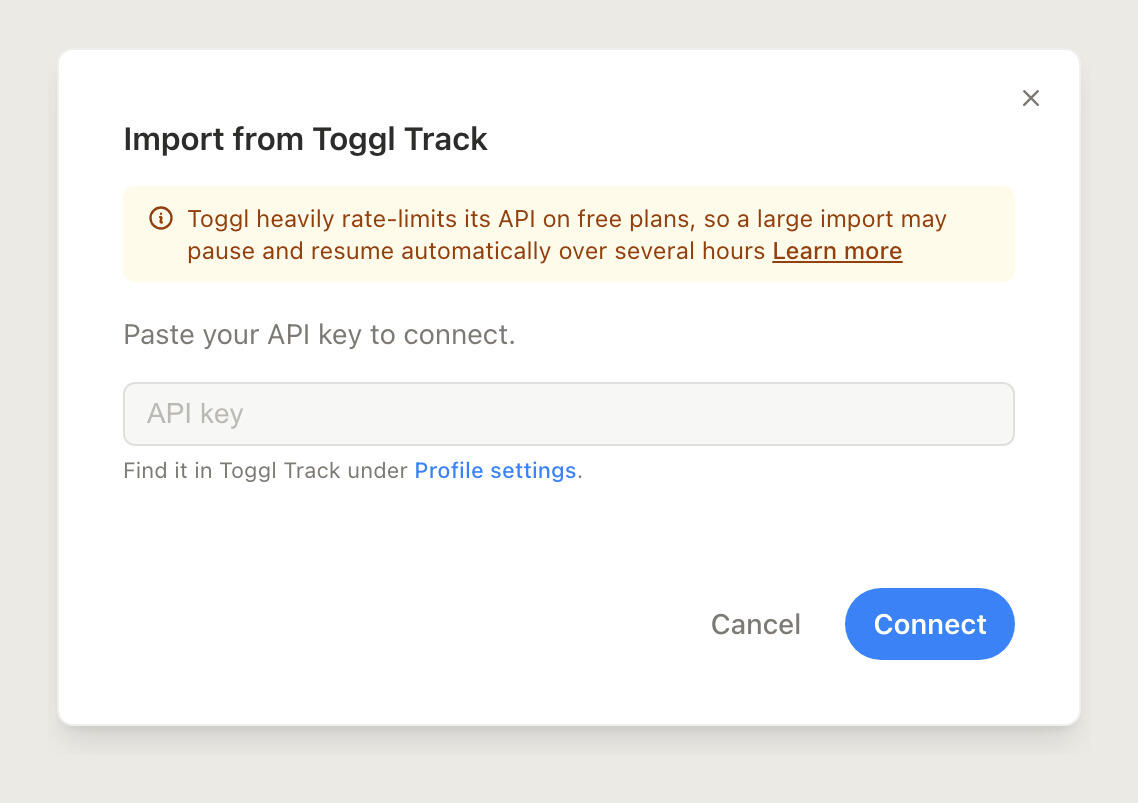Click the Cancel button
This screenshot has height=803, width=1138.
756,624
